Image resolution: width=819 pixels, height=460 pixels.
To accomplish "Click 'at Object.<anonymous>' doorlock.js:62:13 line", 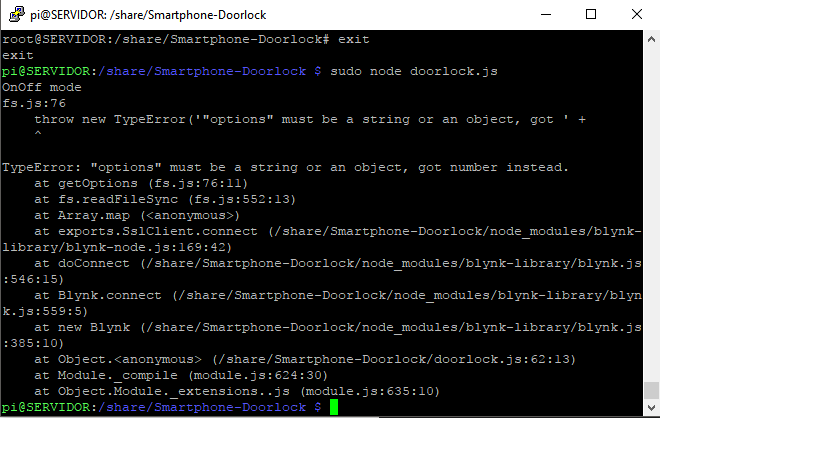I will tap(305, 359).
